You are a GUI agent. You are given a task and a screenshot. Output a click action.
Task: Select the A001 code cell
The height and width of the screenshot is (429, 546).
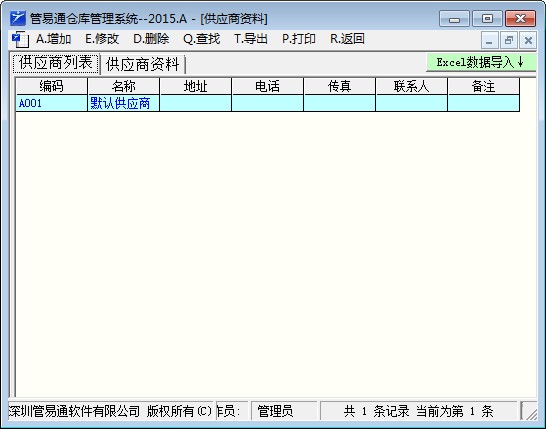tap(52, 103)
